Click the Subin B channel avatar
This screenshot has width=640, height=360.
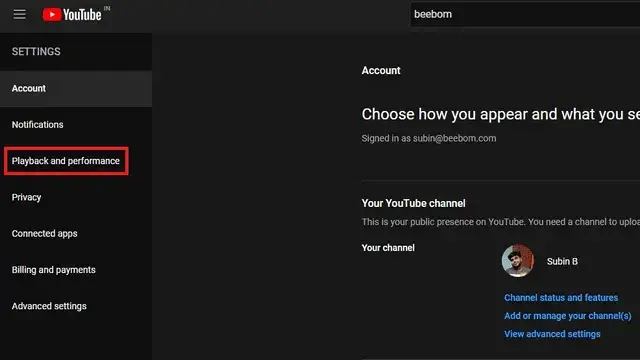click(x=518, y=261)
